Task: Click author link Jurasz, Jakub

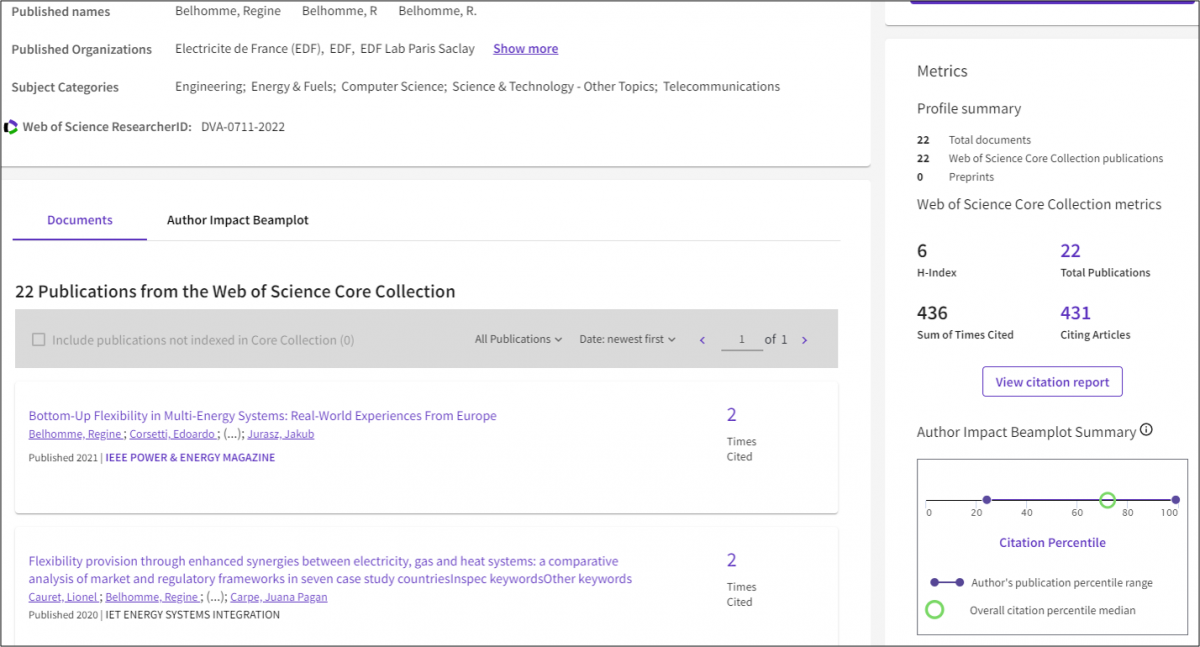Action: 280,434
